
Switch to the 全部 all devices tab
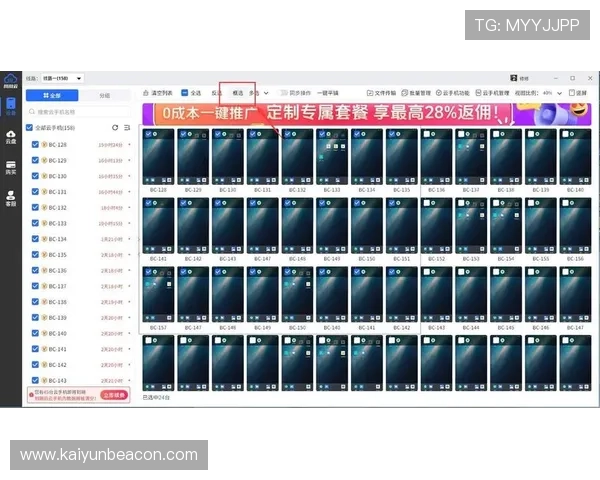[50, 96]
